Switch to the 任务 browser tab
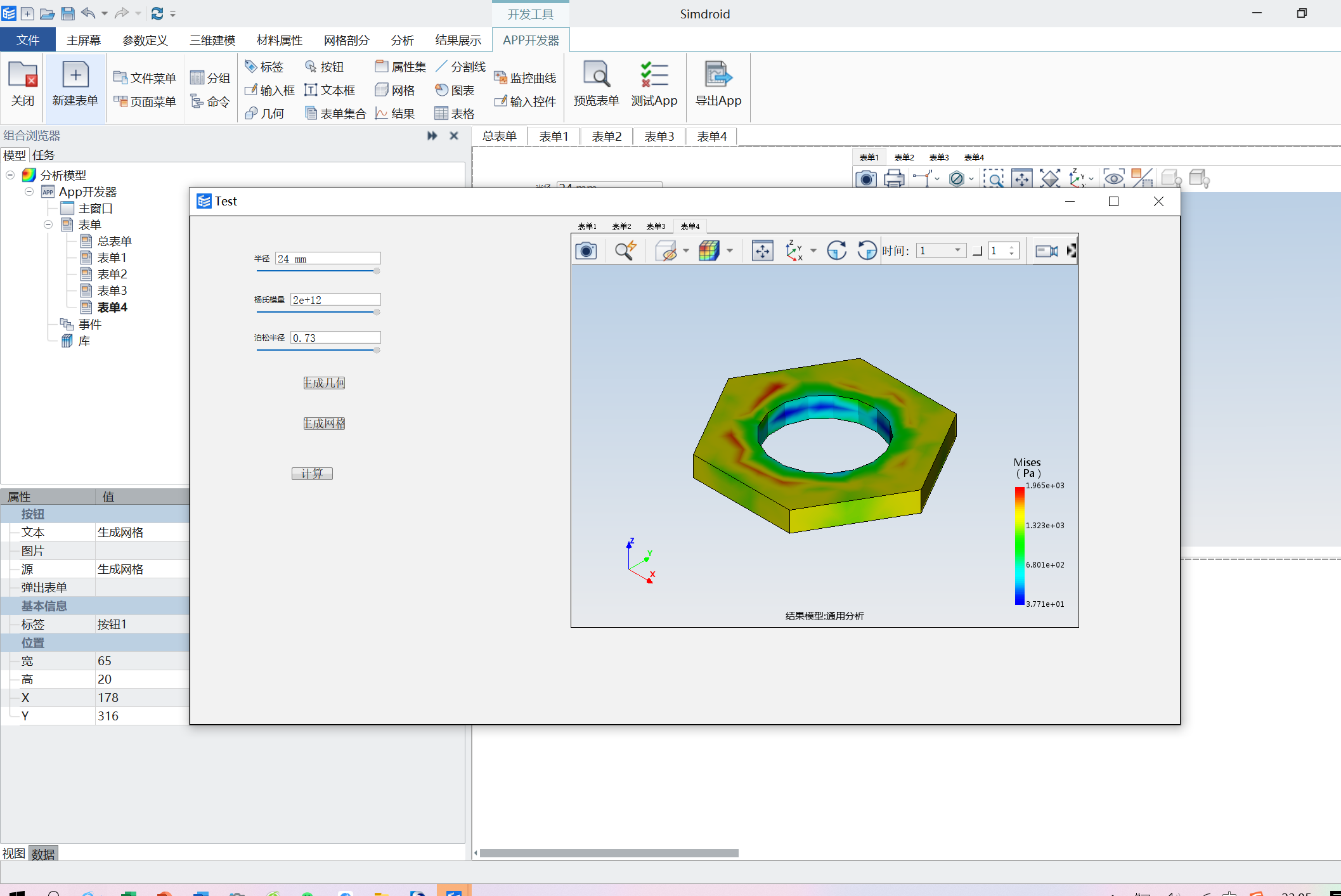This screenshot has width=1341, height=896. (44, 155)
